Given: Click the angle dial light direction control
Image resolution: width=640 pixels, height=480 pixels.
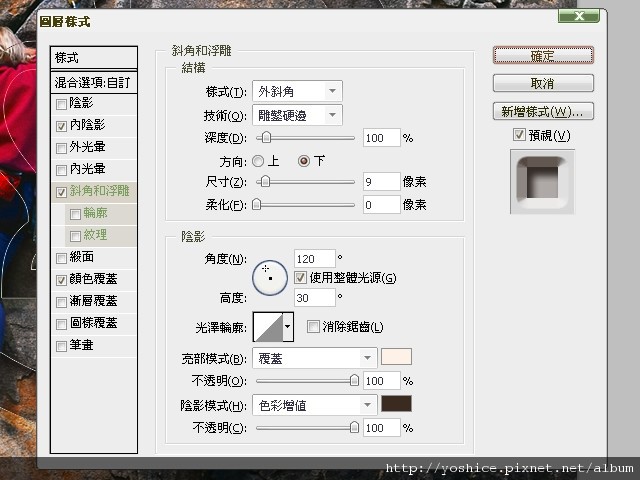Looking at the screenshot, I should [x=270, y=278].
